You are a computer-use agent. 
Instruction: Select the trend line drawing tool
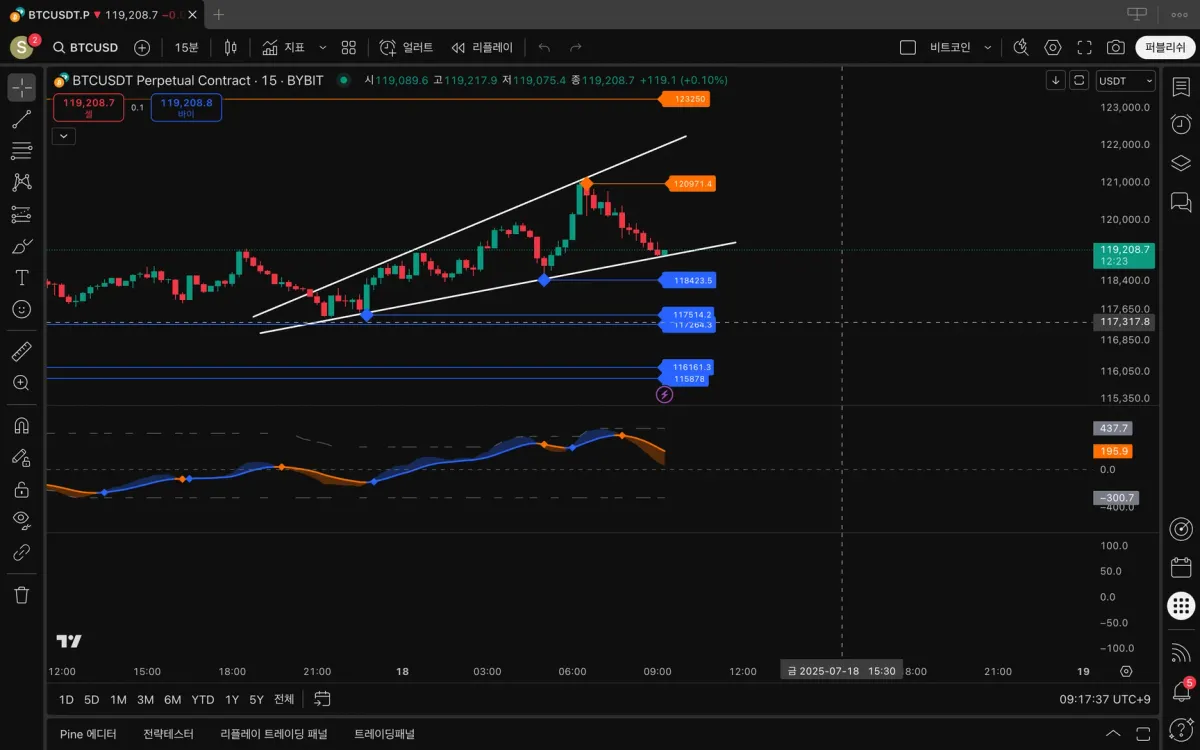click(21, 119)
